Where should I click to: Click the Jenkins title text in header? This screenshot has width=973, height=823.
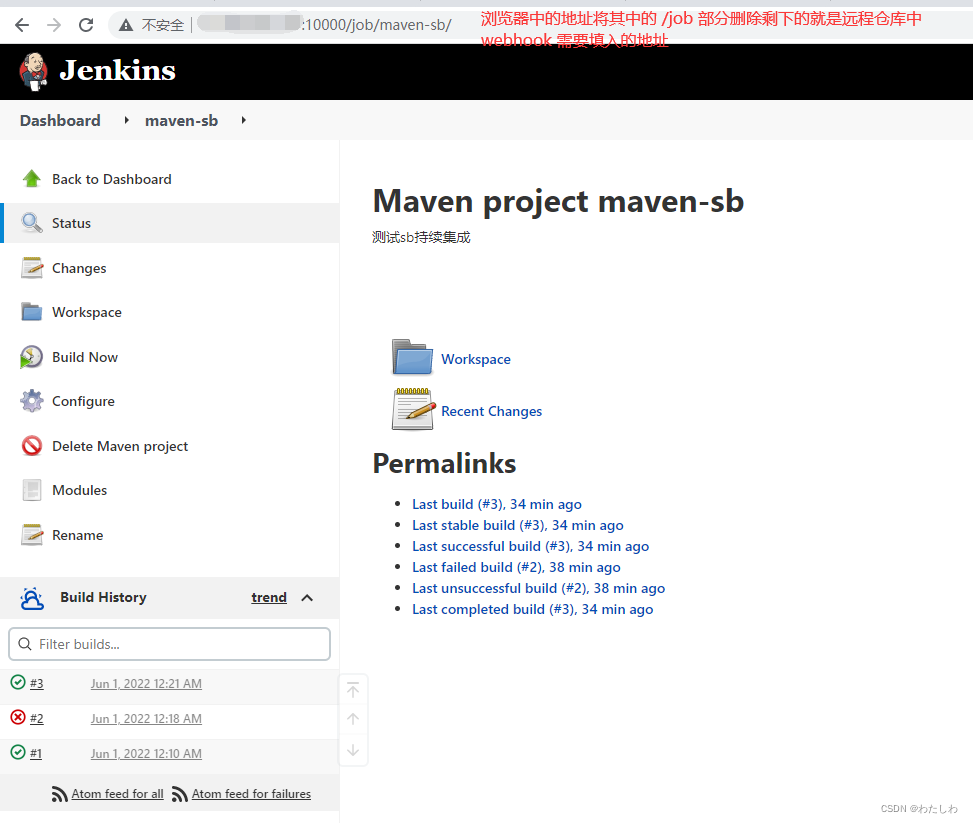tap(117, 70)
